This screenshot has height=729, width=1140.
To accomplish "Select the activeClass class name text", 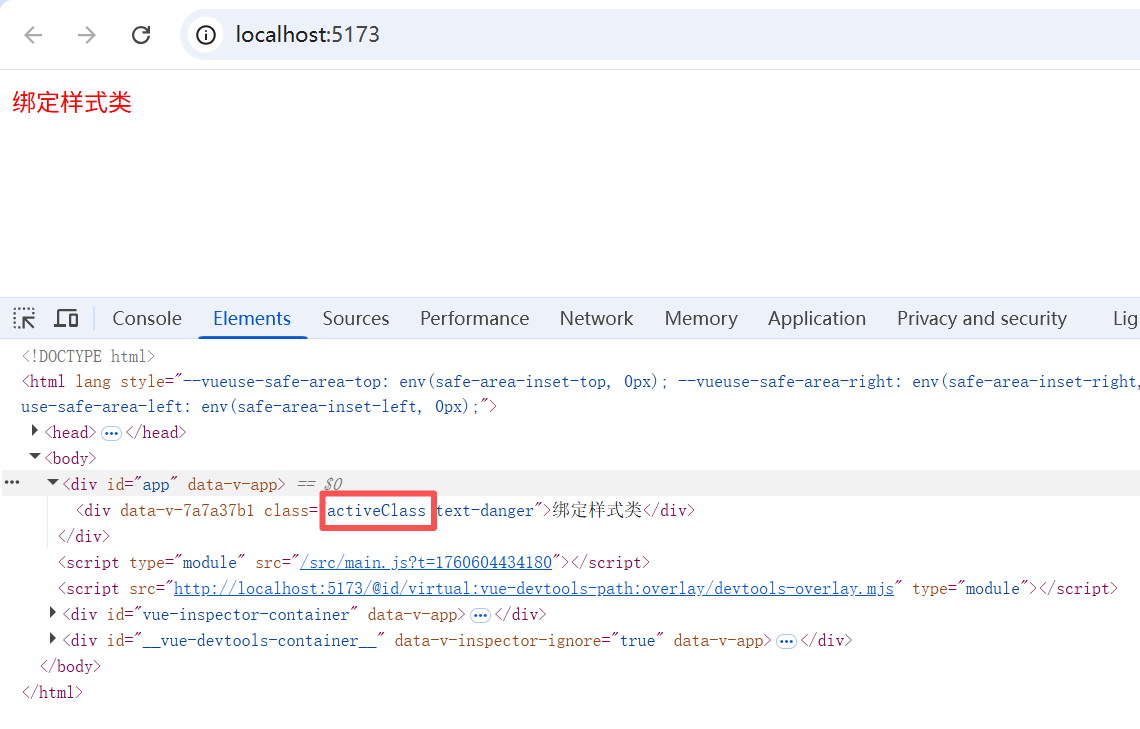I will 377,511.
